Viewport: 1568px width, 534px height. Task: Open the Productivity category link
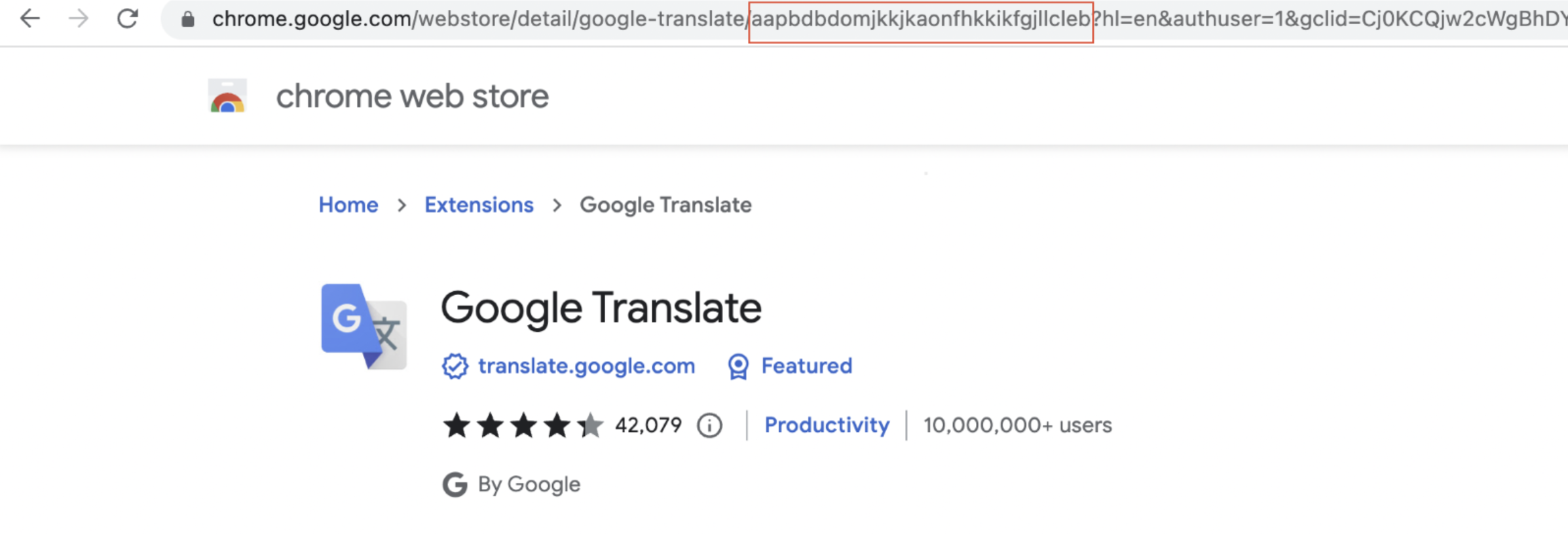(x=827, y=425)
